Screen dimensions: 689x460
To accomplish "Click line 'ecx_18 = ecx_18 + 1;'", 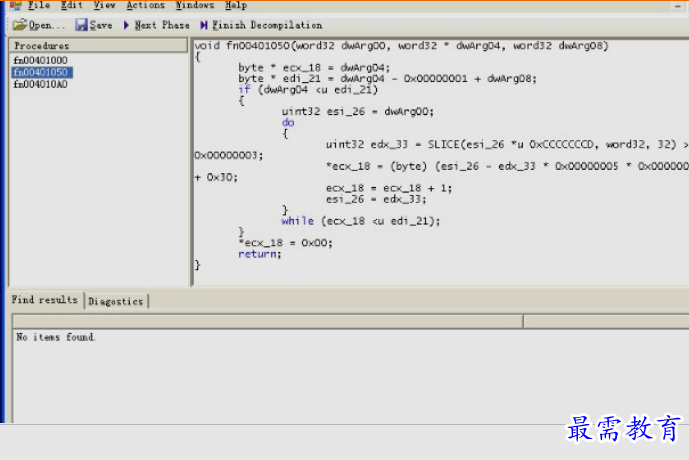I will pyautogui.click(x=389, y=188).
